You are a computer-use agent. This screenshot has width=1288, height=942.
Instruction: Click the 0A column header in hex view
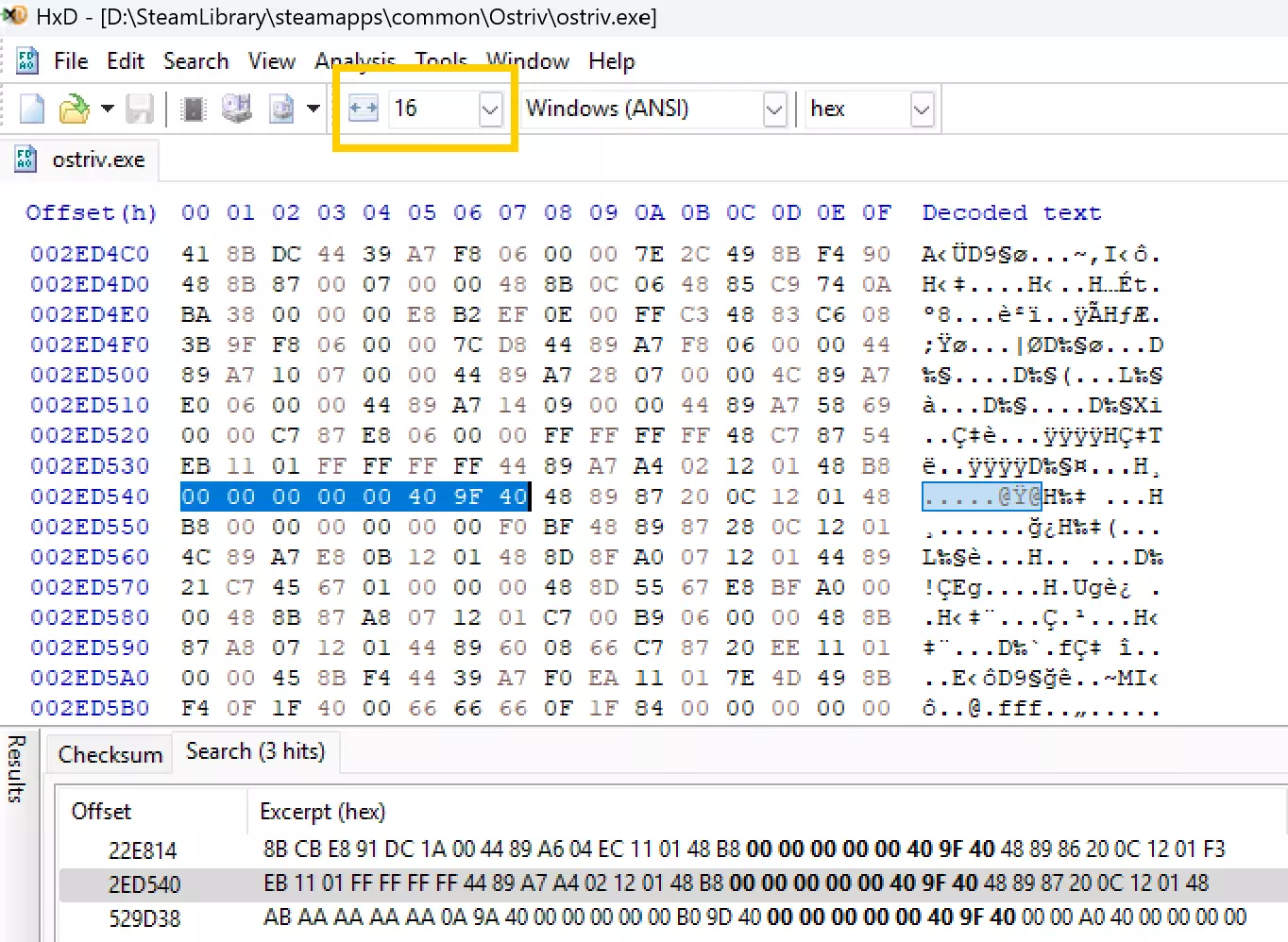tap(649, 213)
